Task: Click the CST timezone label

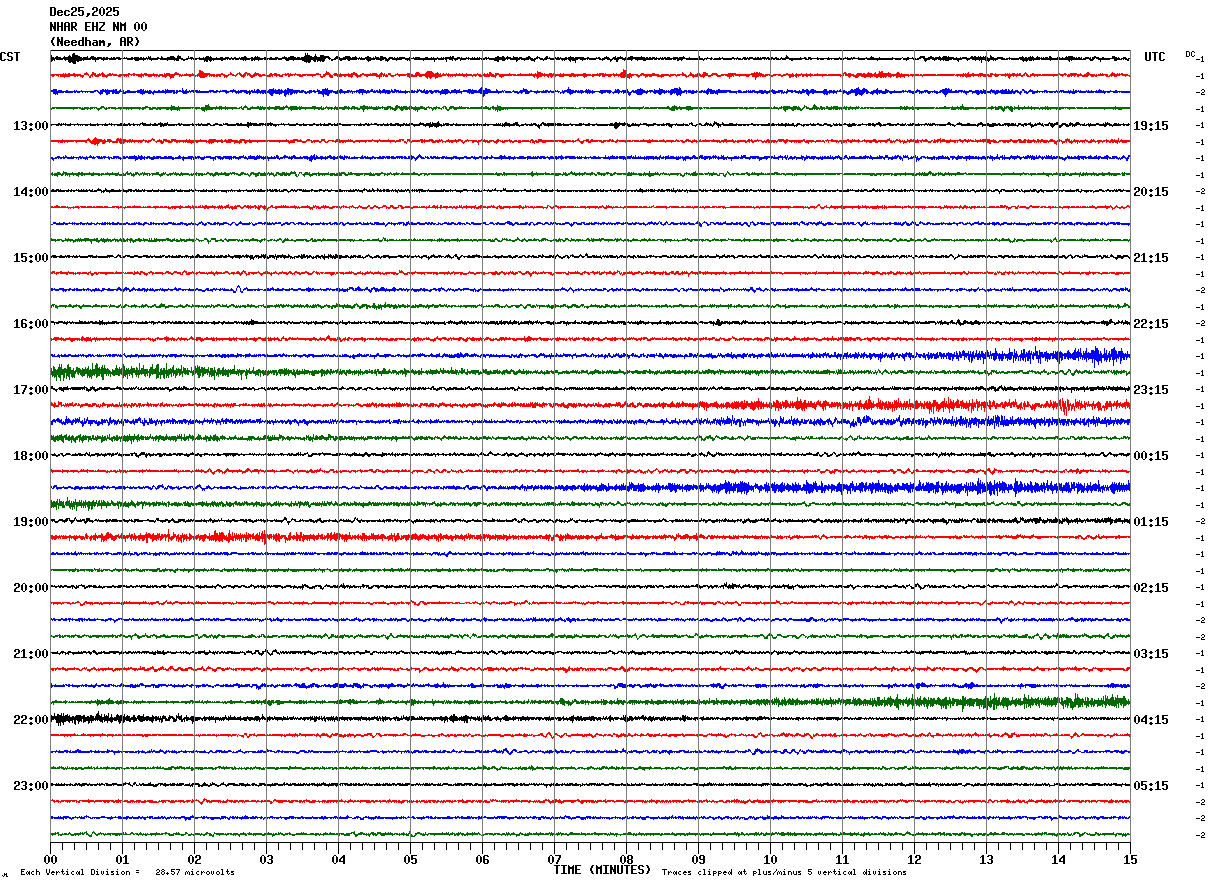Action: (10, 57)
